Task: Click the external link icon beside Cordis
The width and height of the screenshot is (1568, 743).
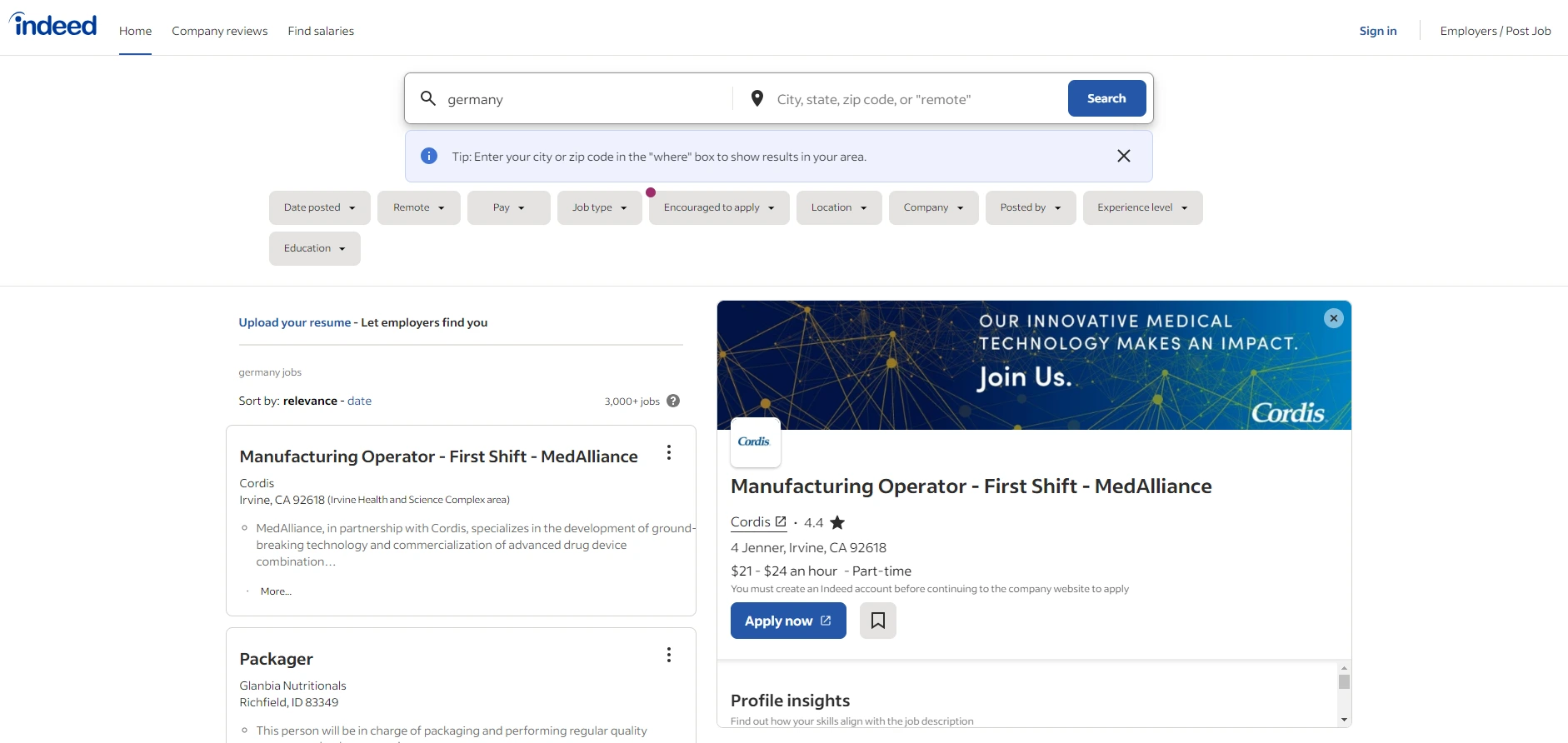Action: coord(781,521)
